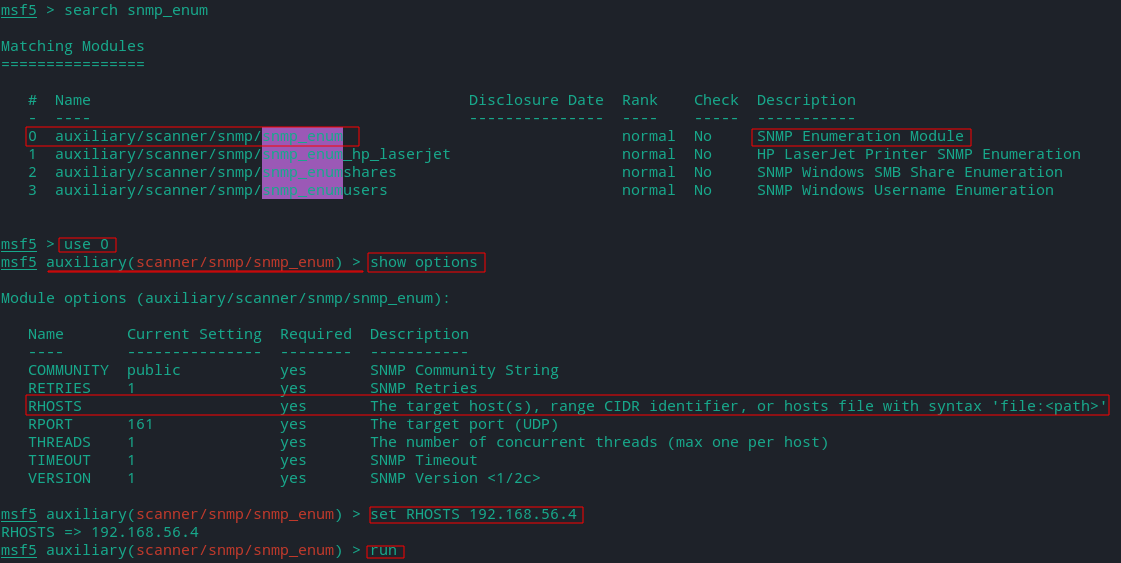Click 'use 0' command
Viewport: 1121px width, 563px height.
[87, 245]
